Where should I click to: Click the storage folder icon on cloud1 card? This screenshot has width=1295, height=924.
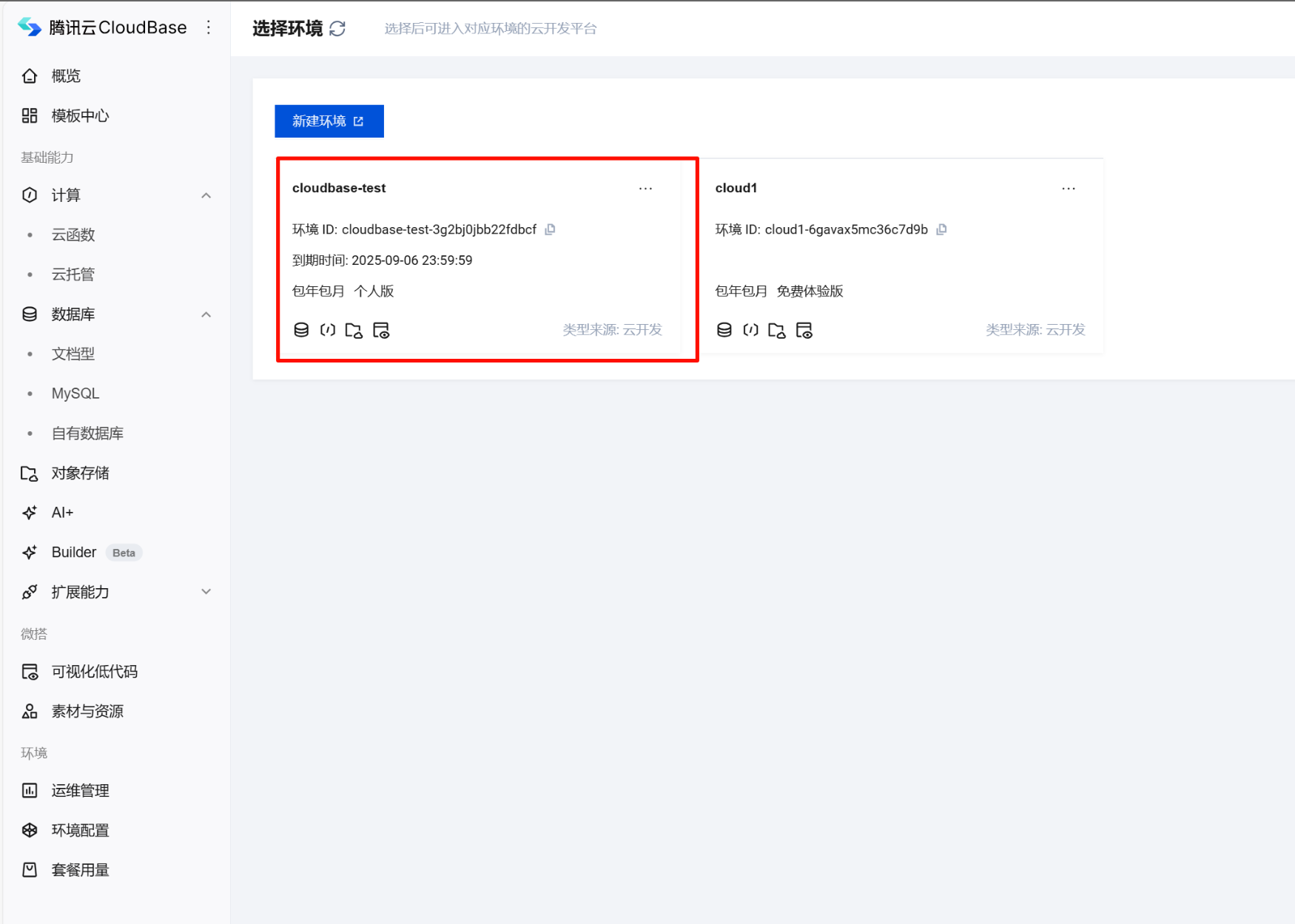(x=777, y=330)
